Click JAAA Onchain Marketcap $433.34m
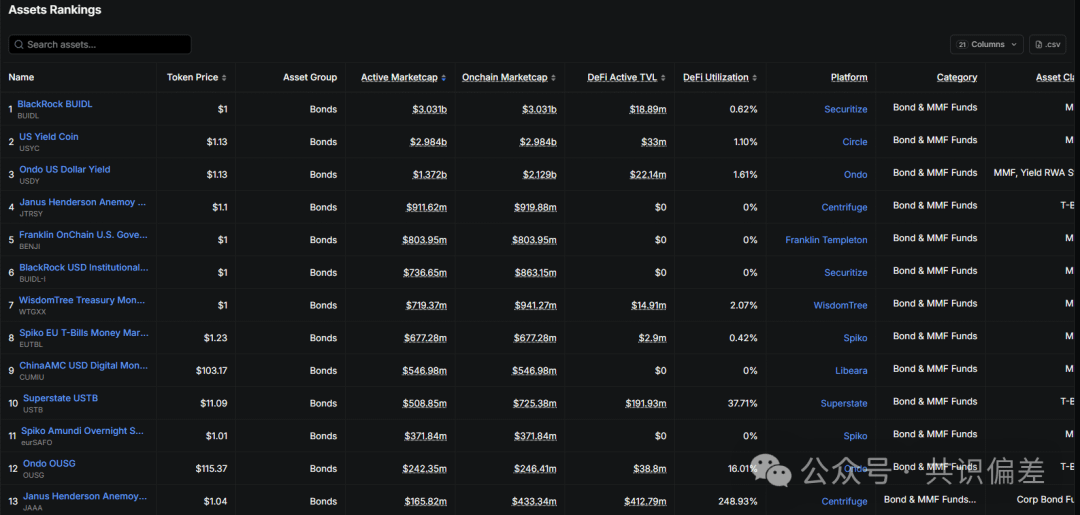1080x515 pixels. tap(534, 501)
